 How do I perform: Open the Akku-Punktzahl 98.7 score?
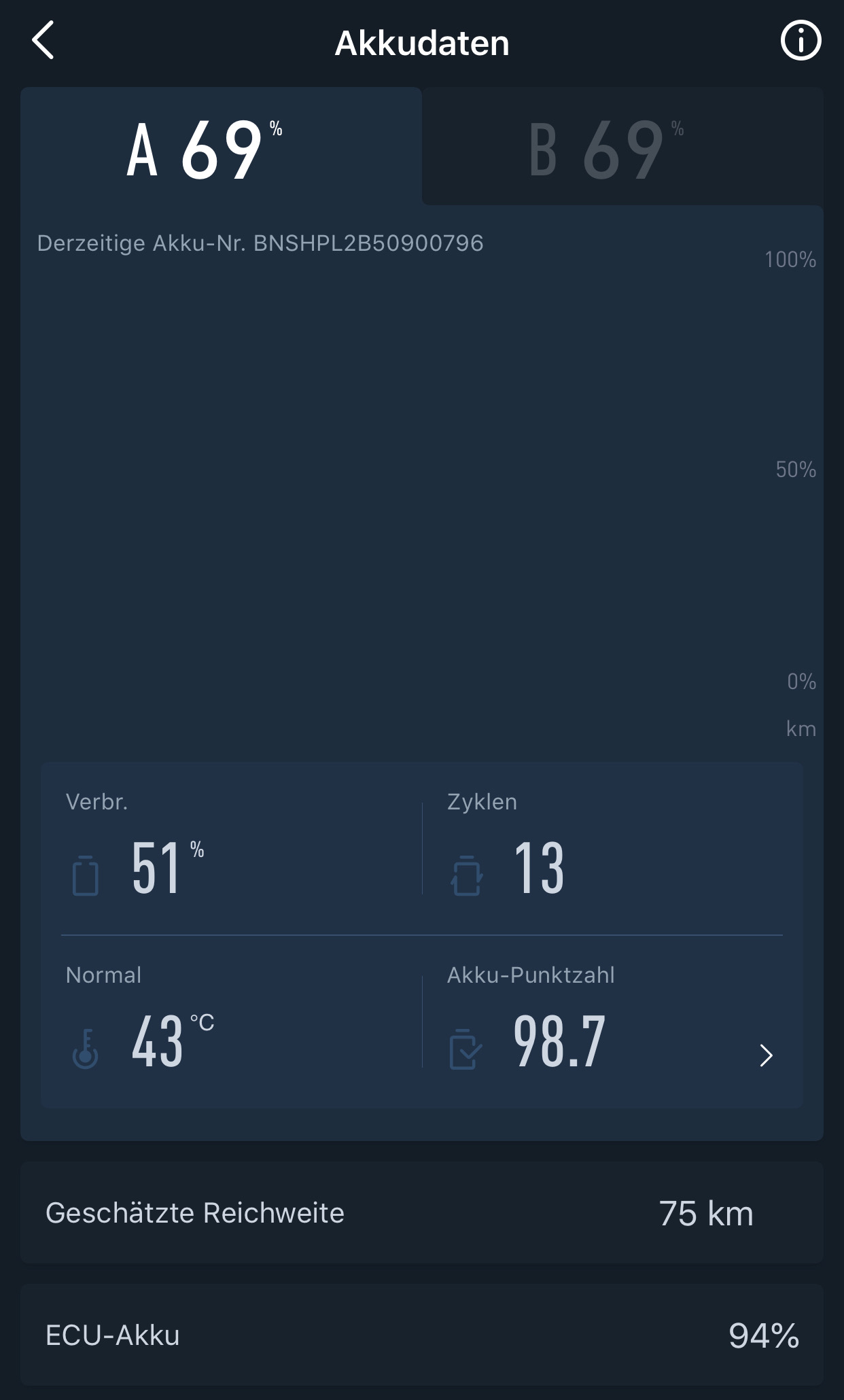pyautogui.click(x=559, y=1041)
